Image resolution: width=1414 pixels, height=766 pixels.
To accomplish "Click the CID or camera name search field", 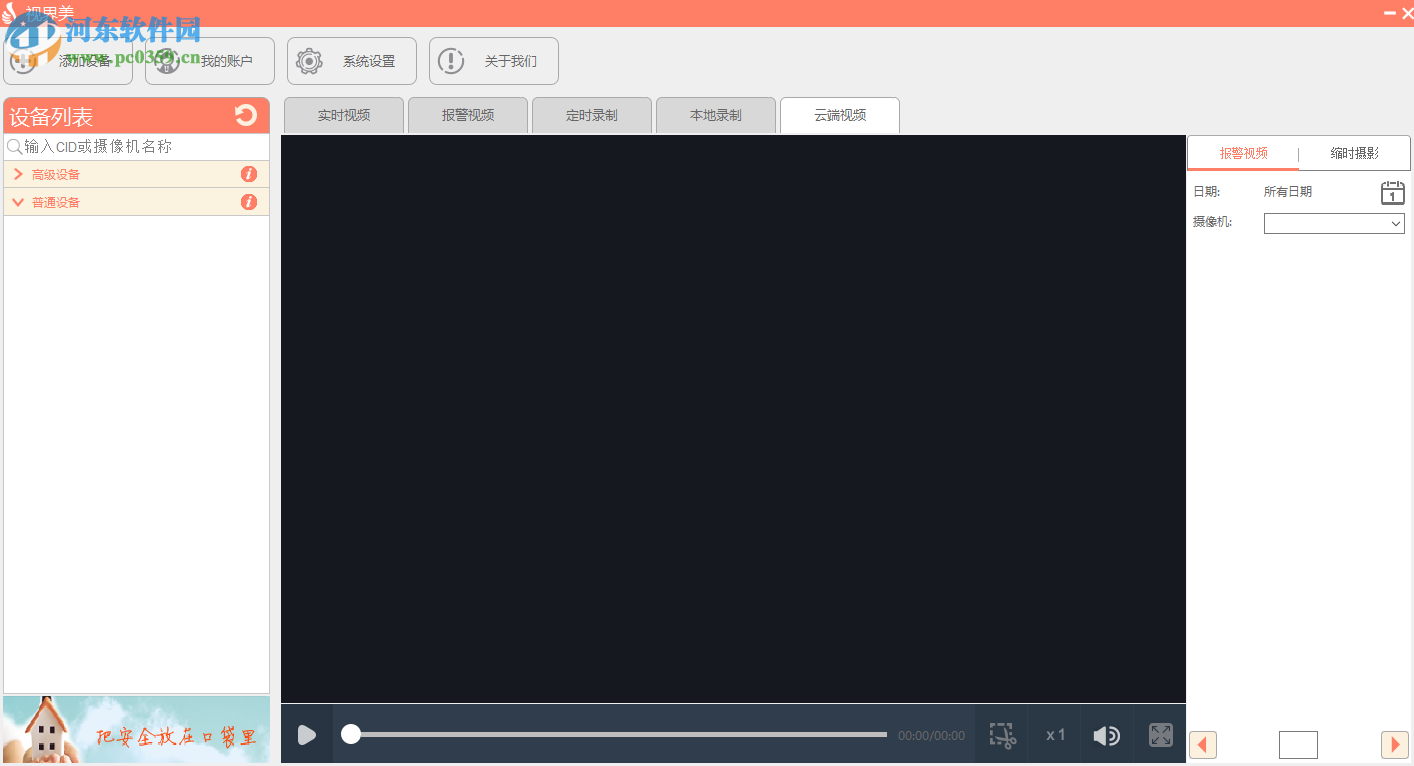I will pos(137,147).
